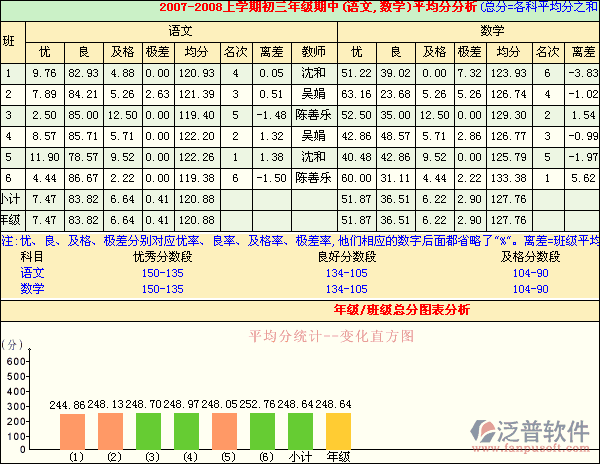Open the 语文 score range link
The width and height of the screenshot is (600, 464).
point(33,273)
